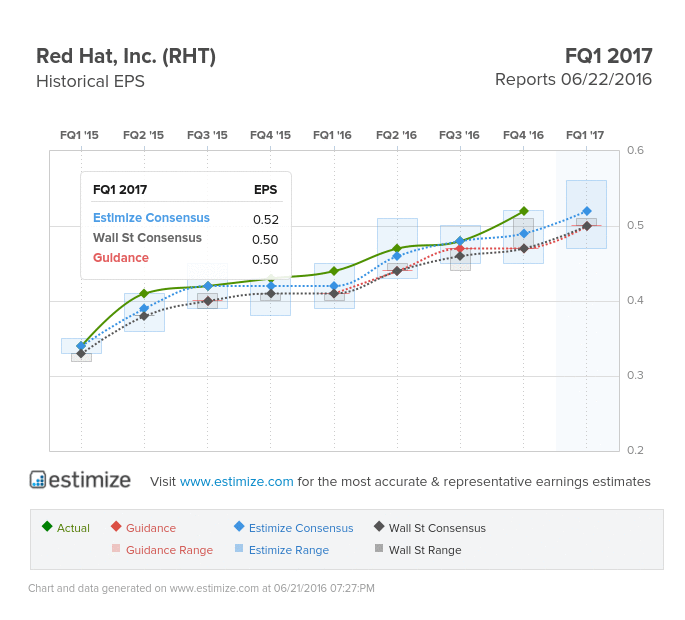Click the red Guidance point at FQ3 '16
This screenshot has height=620, width=685.
[460, 249]
